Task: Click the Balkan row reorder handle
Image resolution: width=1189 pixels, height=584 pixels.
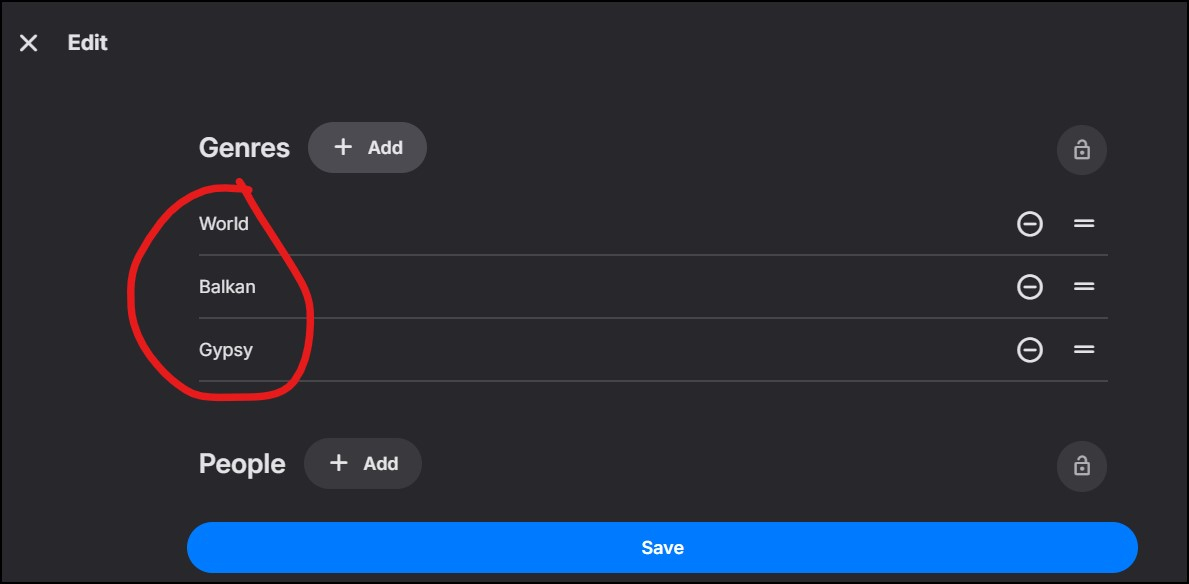Action: (1084, 287)
